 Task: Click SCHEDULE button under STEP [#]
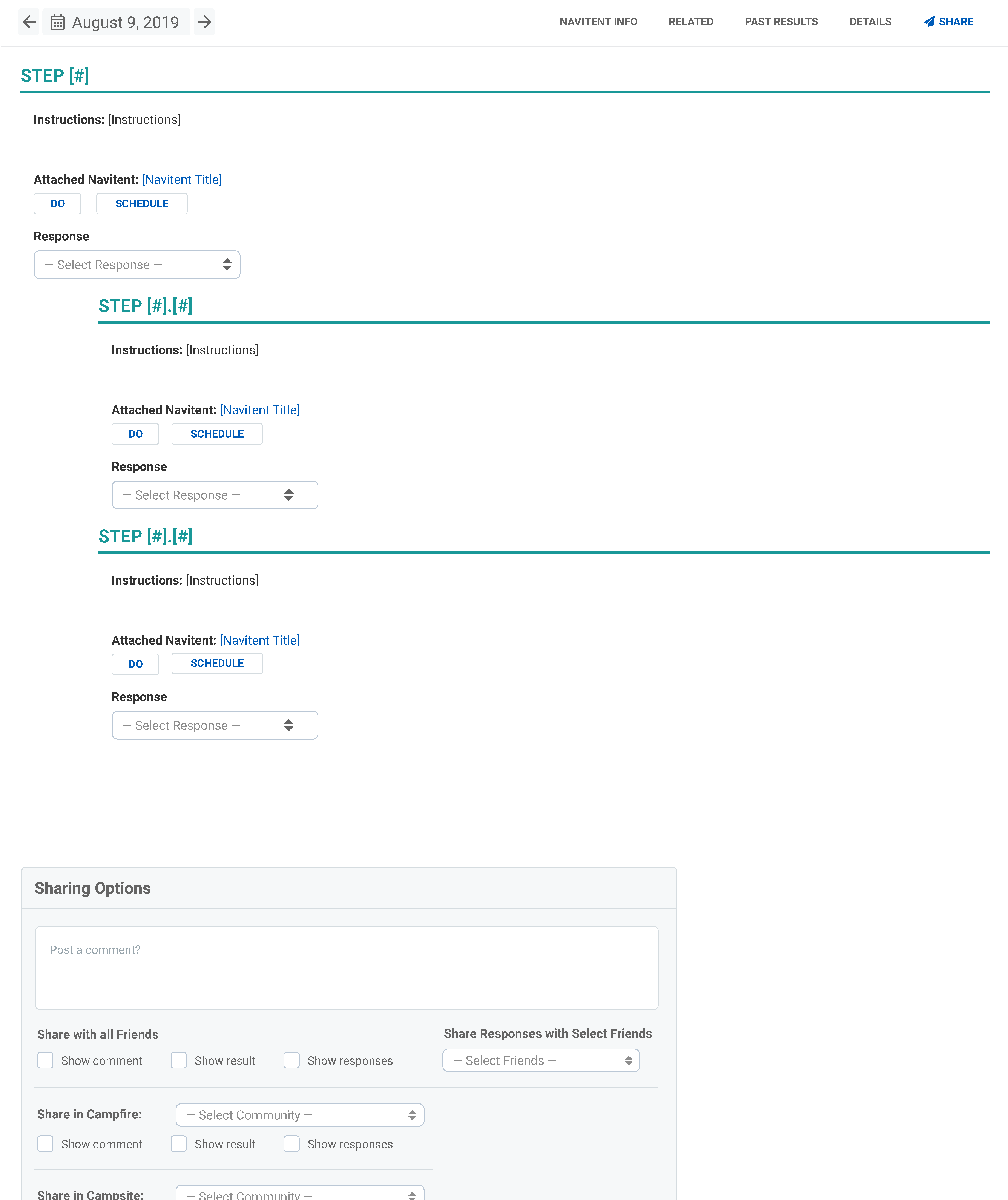(x=142, y=203)
